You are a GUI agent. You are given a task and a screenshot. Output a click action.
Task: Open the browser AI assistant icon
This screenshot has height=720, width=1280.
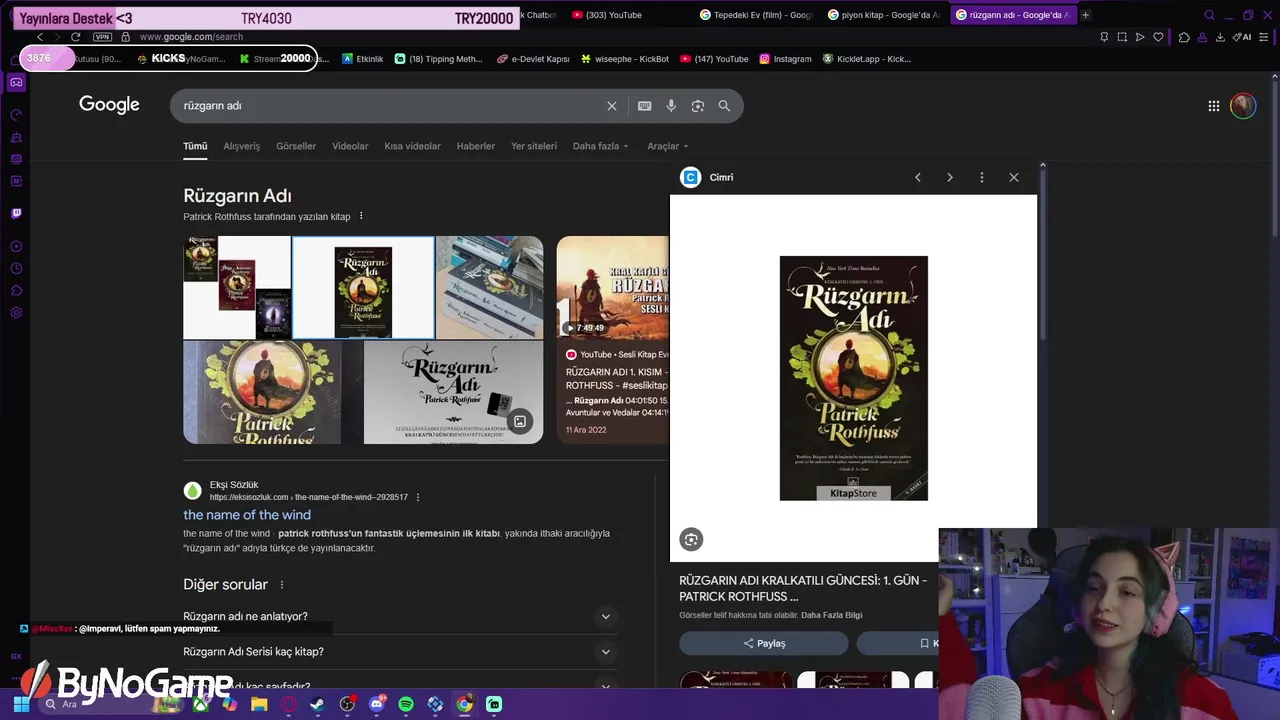click(1243, 37)
